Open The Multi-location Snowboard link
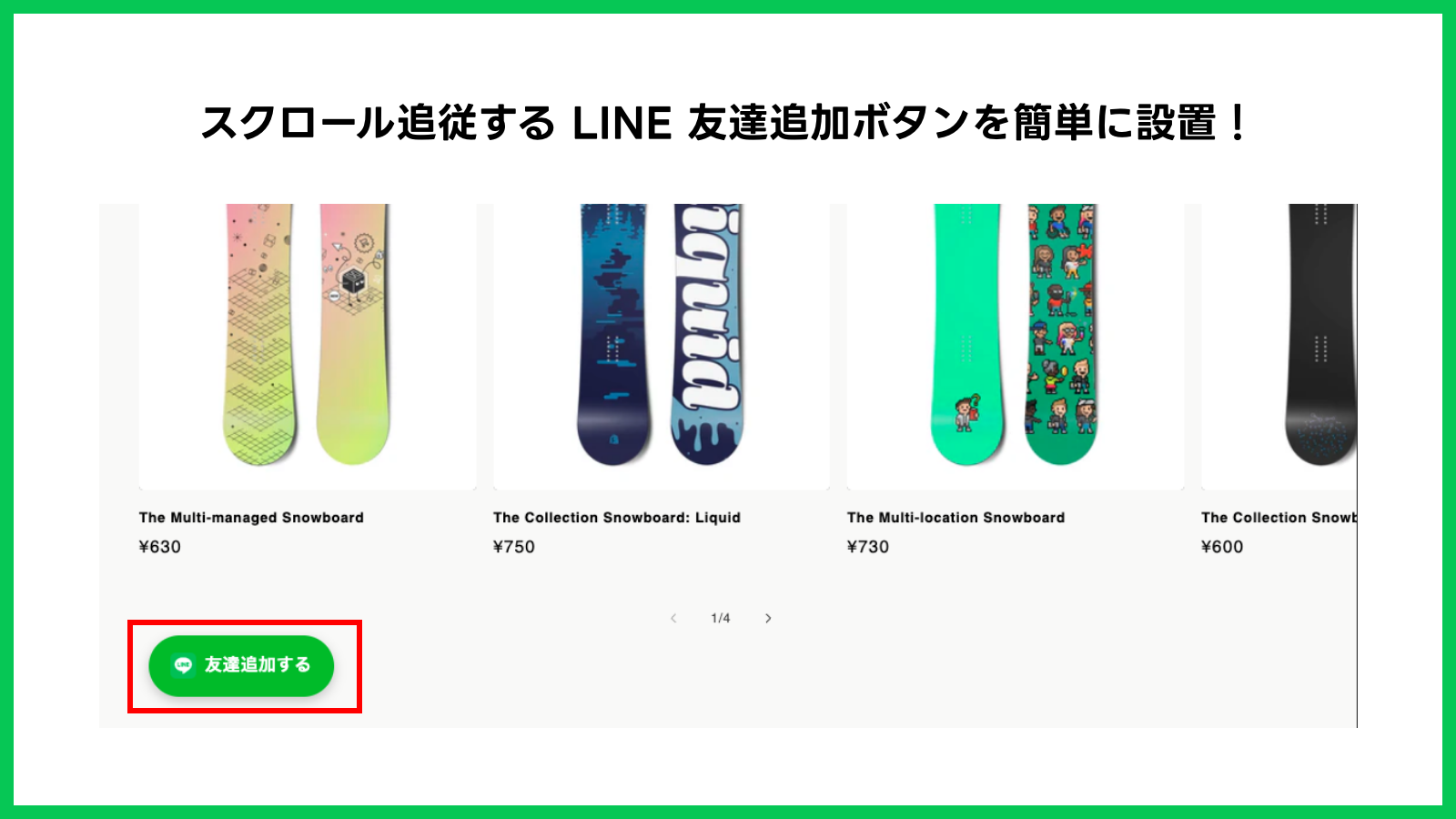 955,517
